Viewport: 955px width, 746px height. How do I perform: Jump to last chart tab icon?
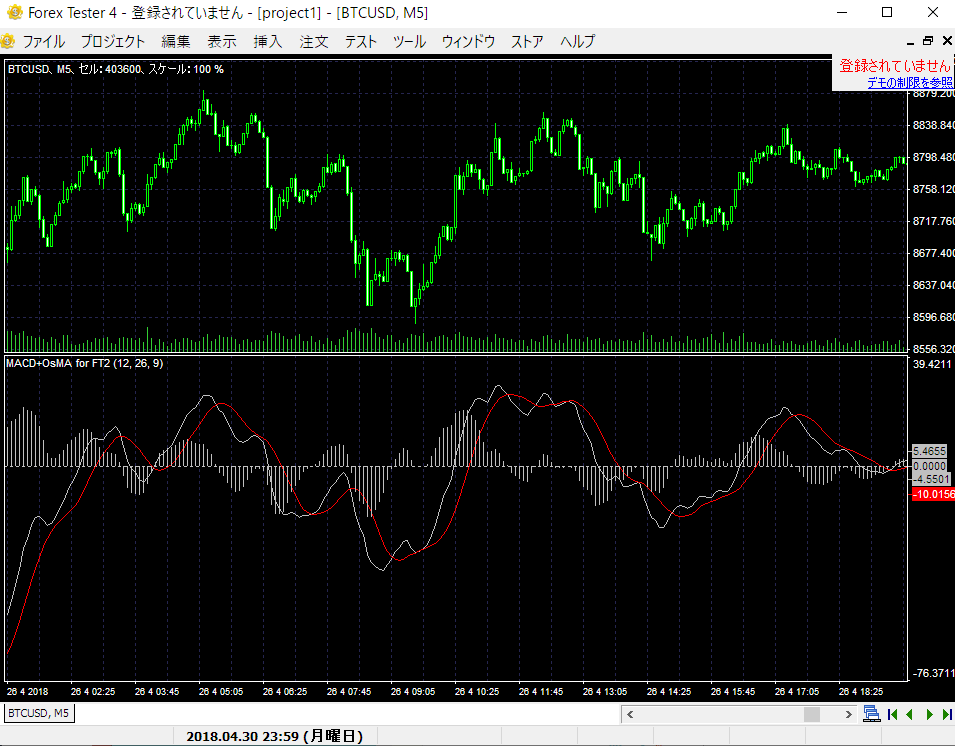click(947, 714)
